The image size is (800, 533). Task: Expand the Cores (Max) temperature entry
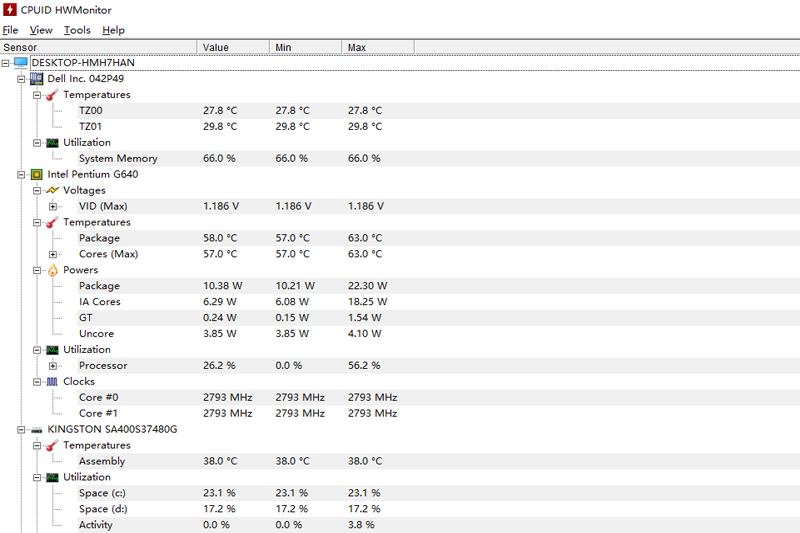54,254
